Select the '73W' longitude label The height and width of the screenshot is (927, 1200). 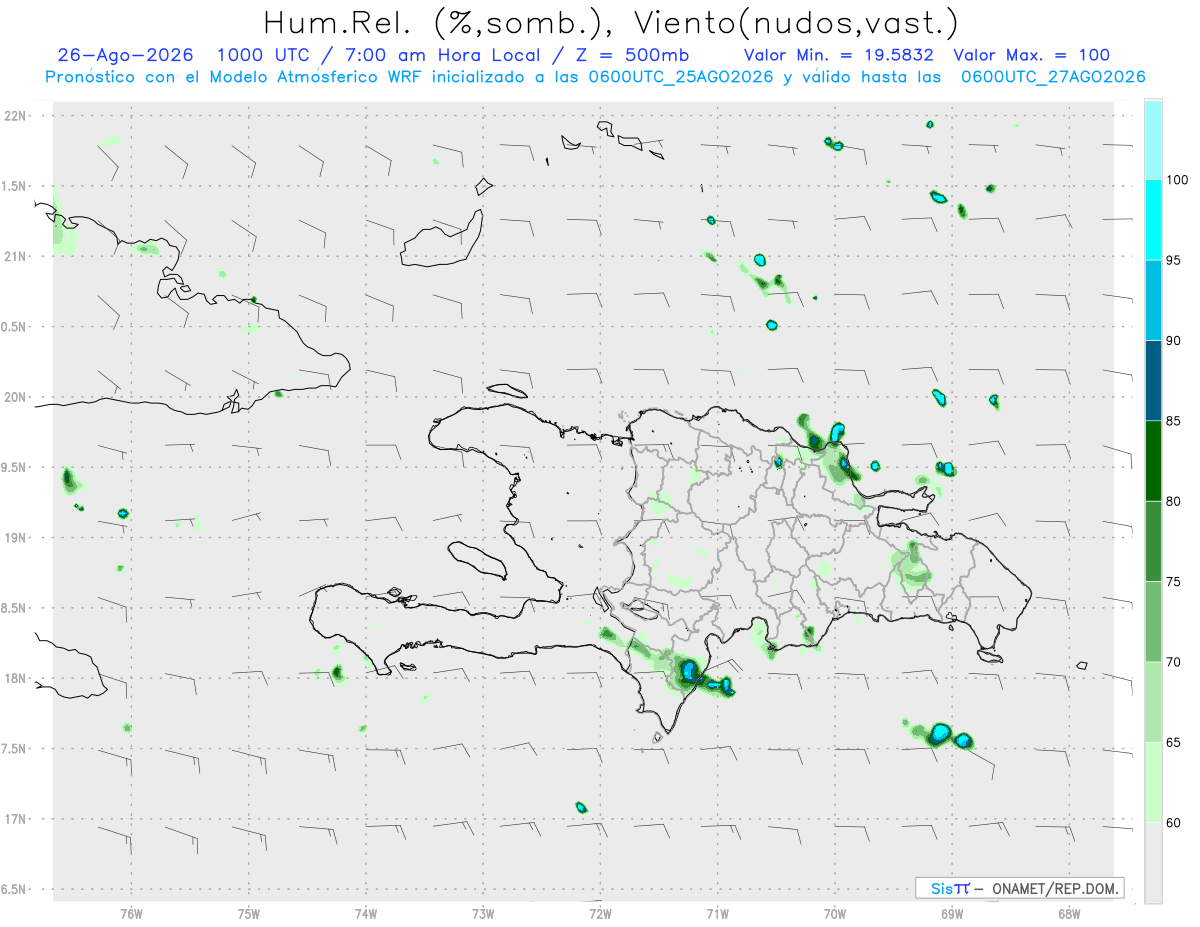[x=483, y=913]
